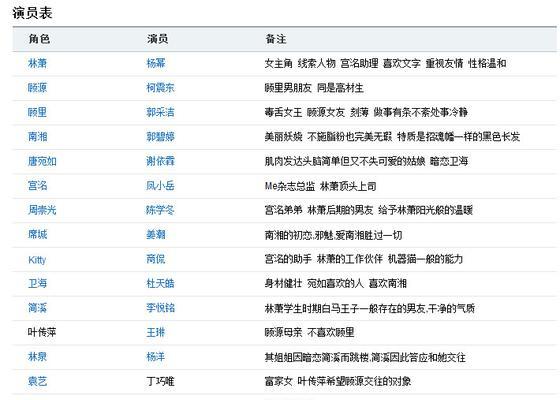Open the 宫洺 character link
This screenshot has height=400, width=560.
pyautogui.click(x=37, y=186)
